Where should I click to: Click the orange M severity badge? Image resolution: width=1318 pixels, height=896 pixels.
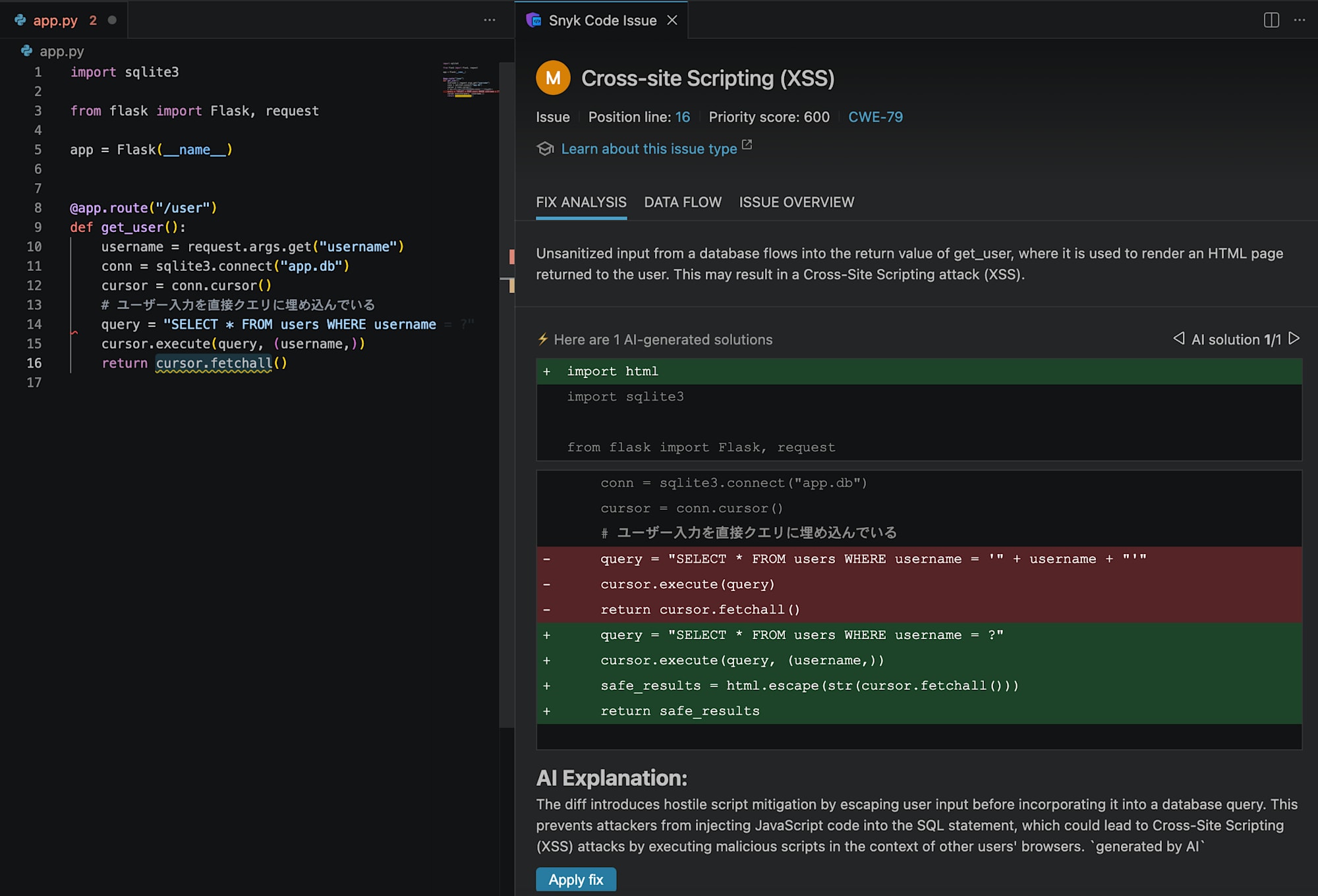coord(553,78)
